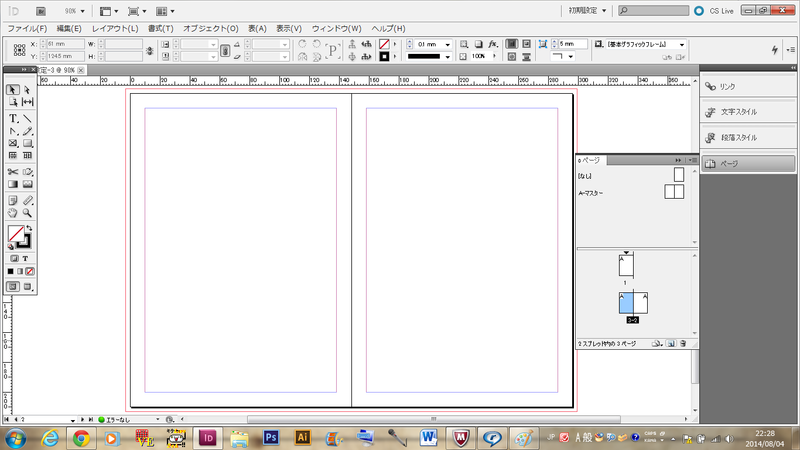The image size is (800, 450).
Task: Open ウィンドウ(W) menu
Action: 336,29
